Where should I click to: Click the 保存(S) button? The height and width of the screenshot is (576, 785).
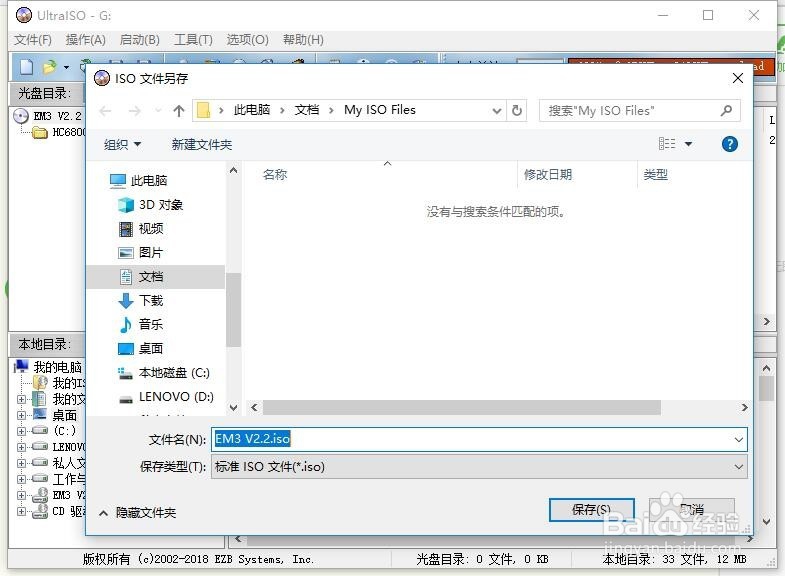(591, 509)
